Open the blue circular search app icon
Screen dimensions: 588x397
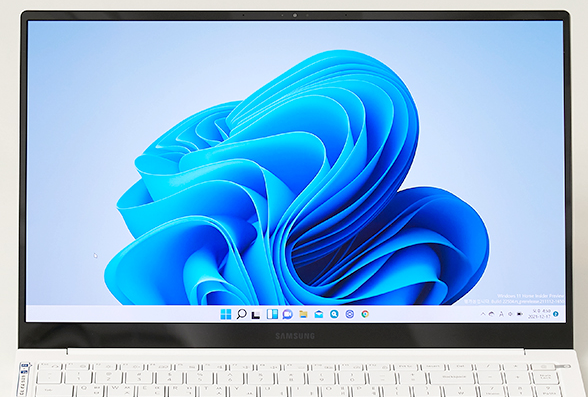[x=334, y=314]
